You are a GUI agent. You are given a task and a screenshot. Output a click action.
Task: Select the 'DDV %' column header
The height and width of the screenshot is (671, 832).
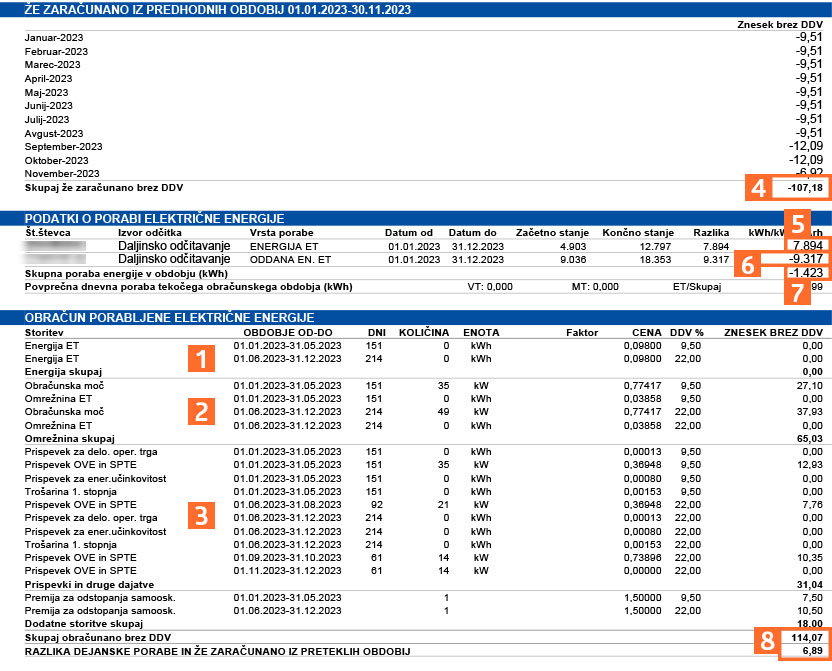click(687, 333)
